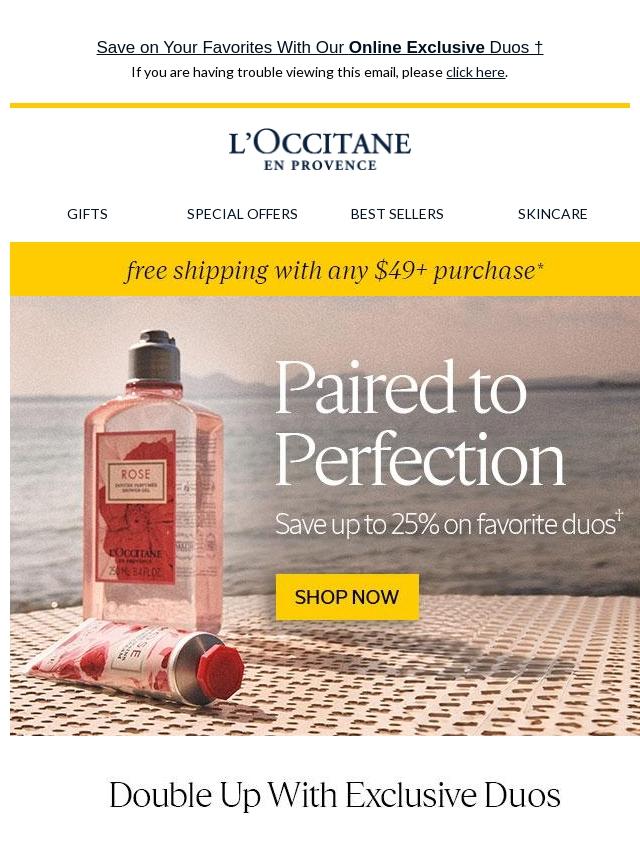Viewport: 640px width, 854px height.
Task: Open the Gifts navigation item
Action: (x=87, y=214)
